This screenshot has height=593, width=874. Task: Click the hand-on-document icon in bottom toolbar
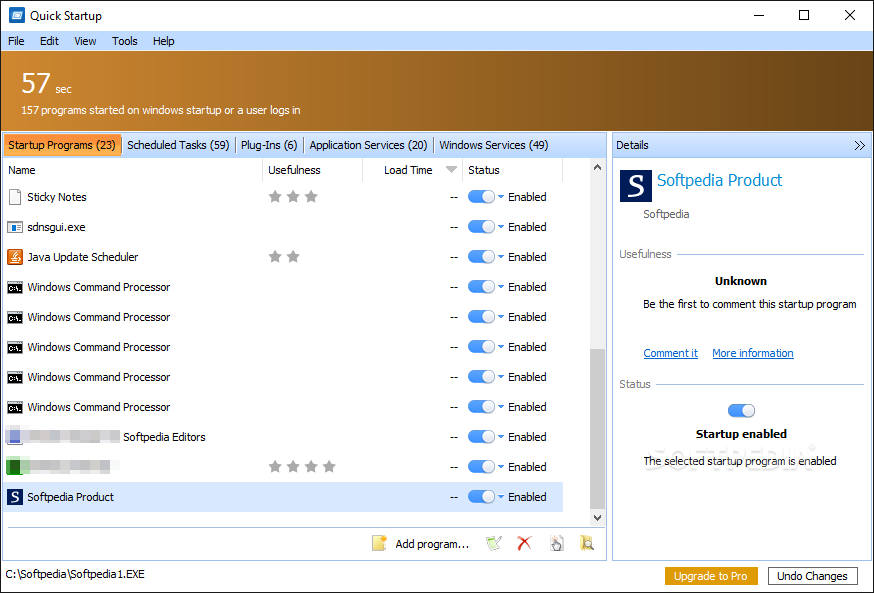click(x=556, y=543)
